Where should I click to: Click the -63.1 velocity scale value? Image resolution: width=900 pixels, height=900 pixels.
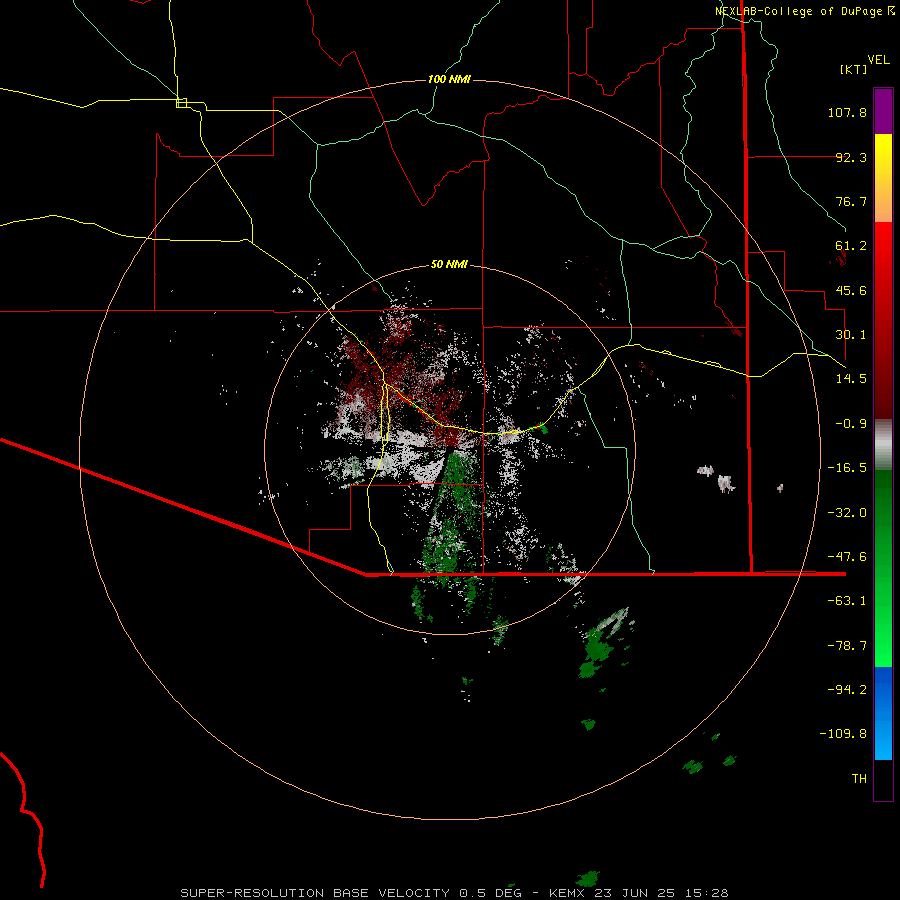point(847,601)
